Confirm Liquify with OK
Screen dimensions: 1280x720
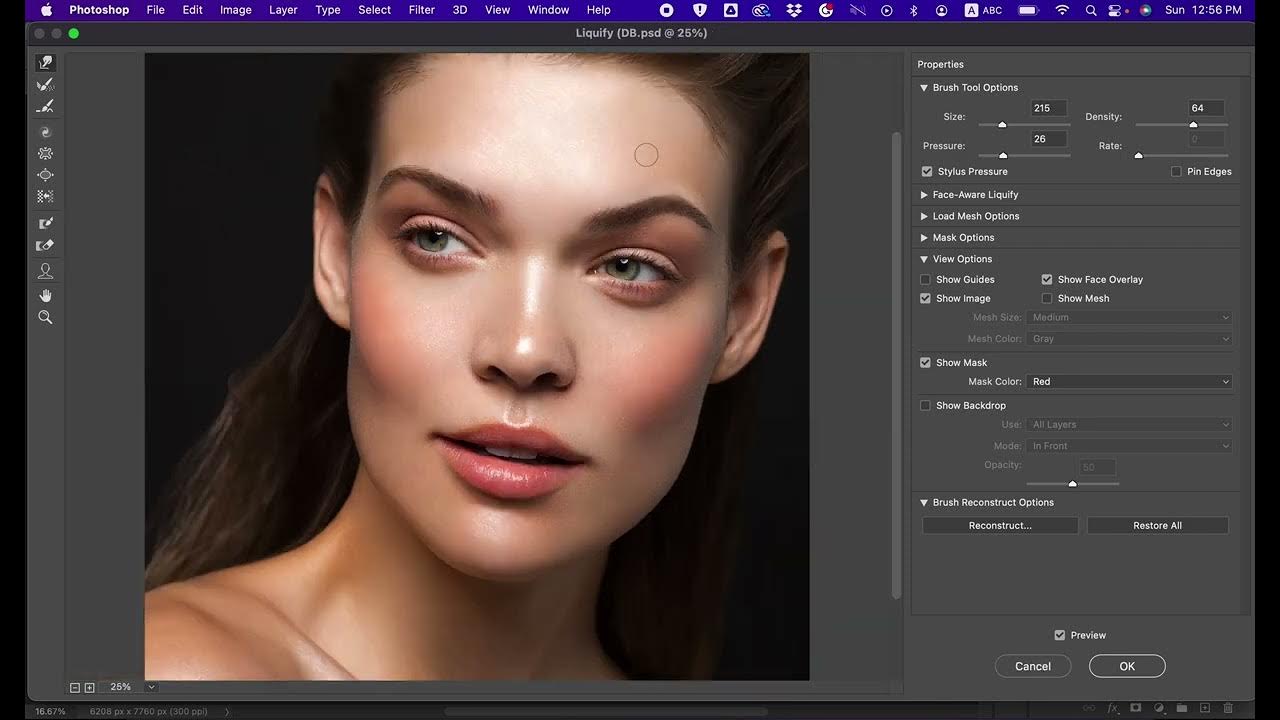point(1127,666)
